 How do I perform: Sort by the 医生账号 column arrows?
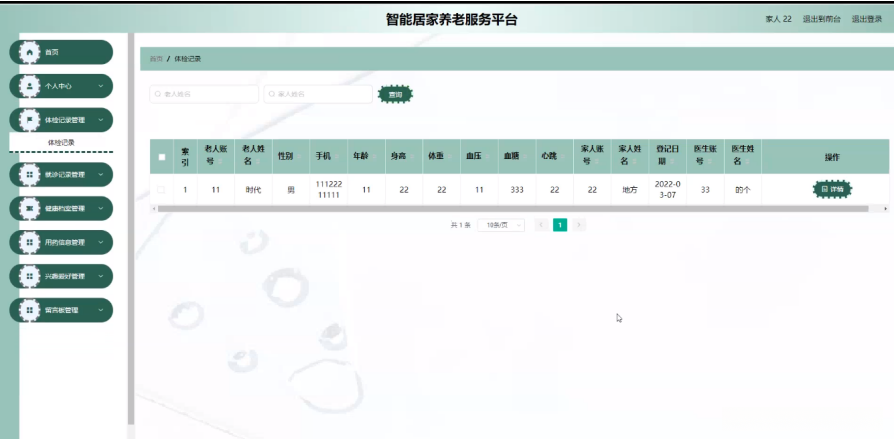(709, 162)
